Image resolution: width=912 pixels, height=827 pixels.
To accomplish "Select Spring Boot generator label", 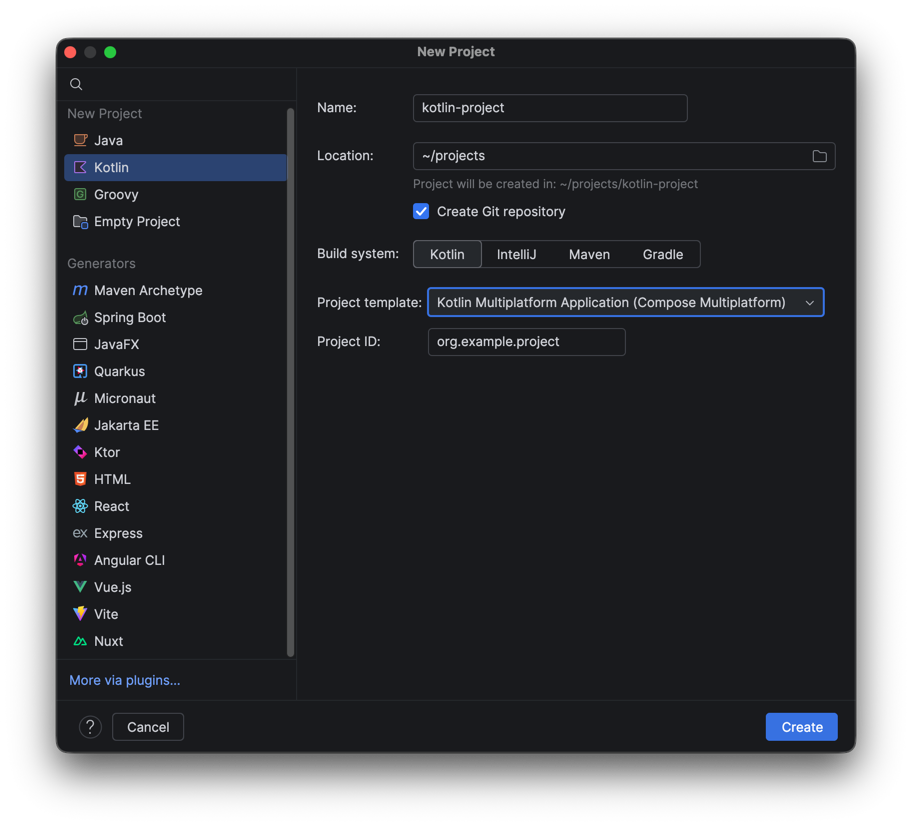I will [x=130, y=318].
